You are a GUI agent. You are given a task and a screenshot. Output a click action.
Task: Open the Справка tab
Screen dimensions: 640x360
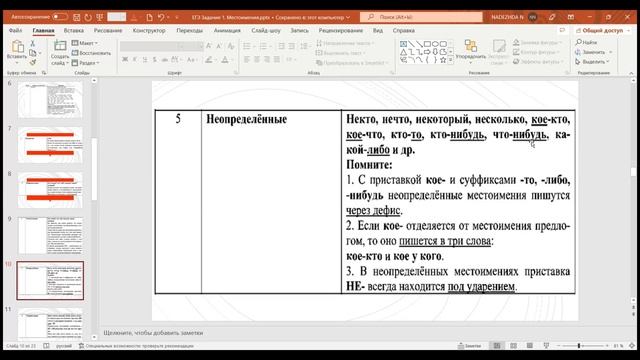tap(403, 31)
